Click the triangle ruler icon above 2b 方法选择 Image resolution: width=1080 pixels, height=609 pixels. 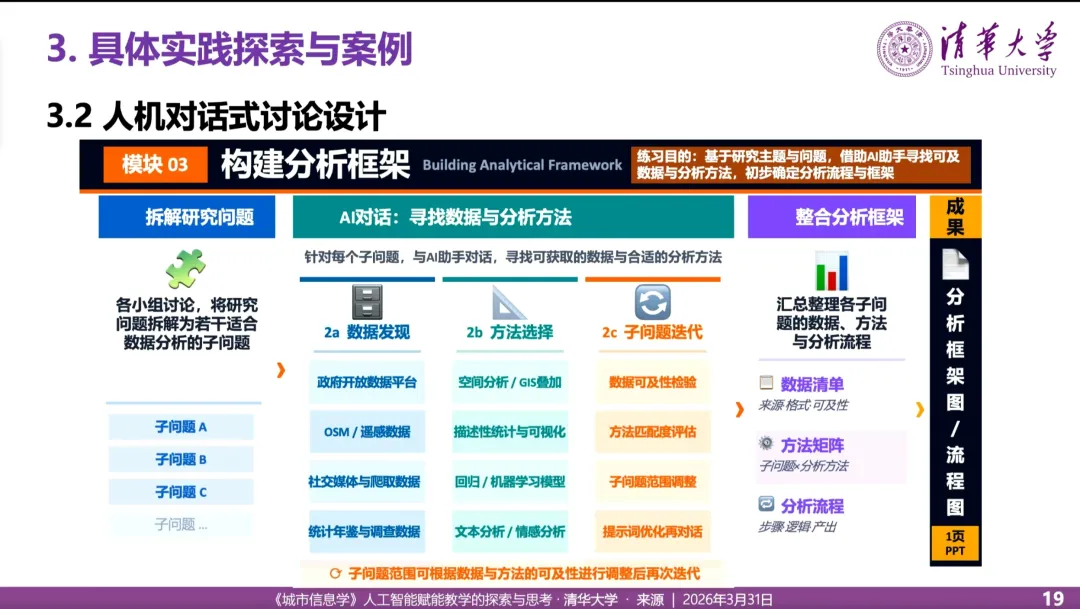[509, 303]
